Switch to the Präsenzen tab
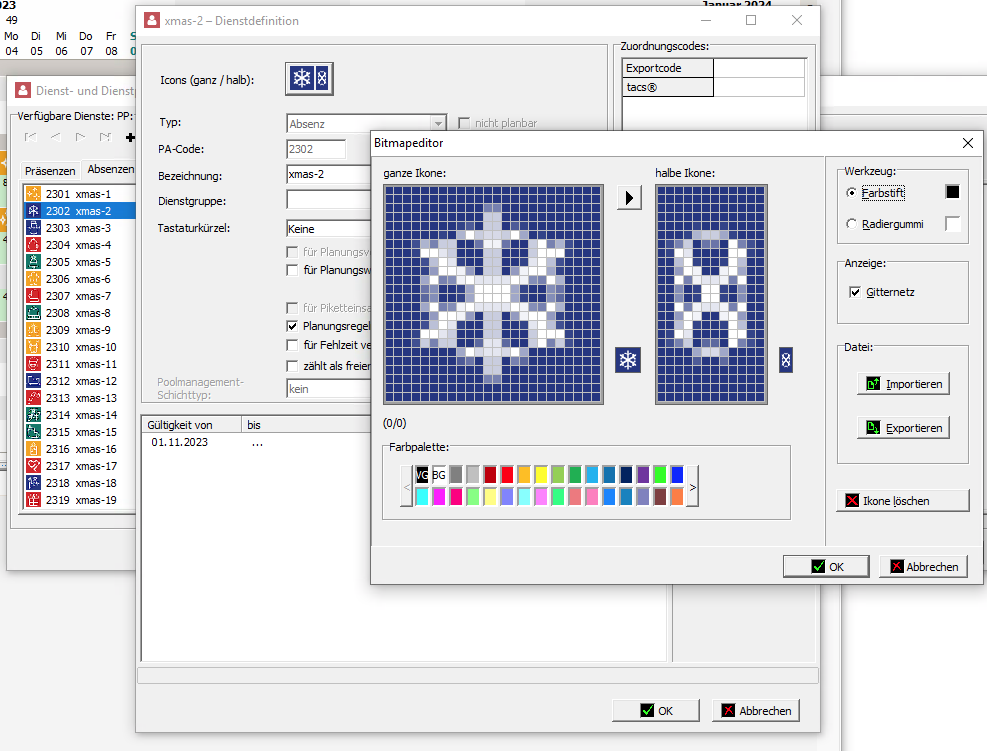This screenshot has height=751, width=987. click(x=50, y=171)
